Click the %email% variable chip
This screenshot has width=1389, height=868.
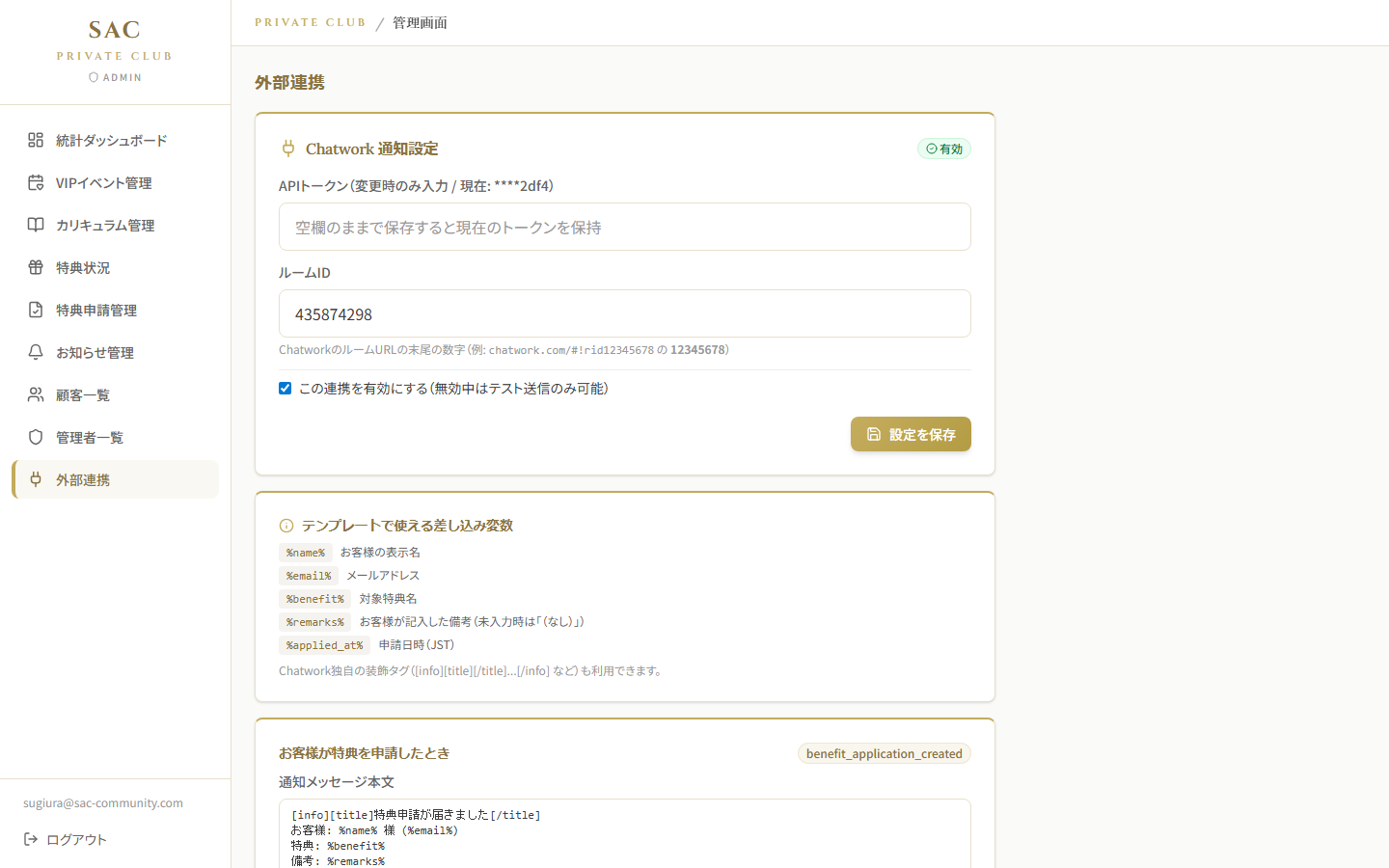pos(309,576)
